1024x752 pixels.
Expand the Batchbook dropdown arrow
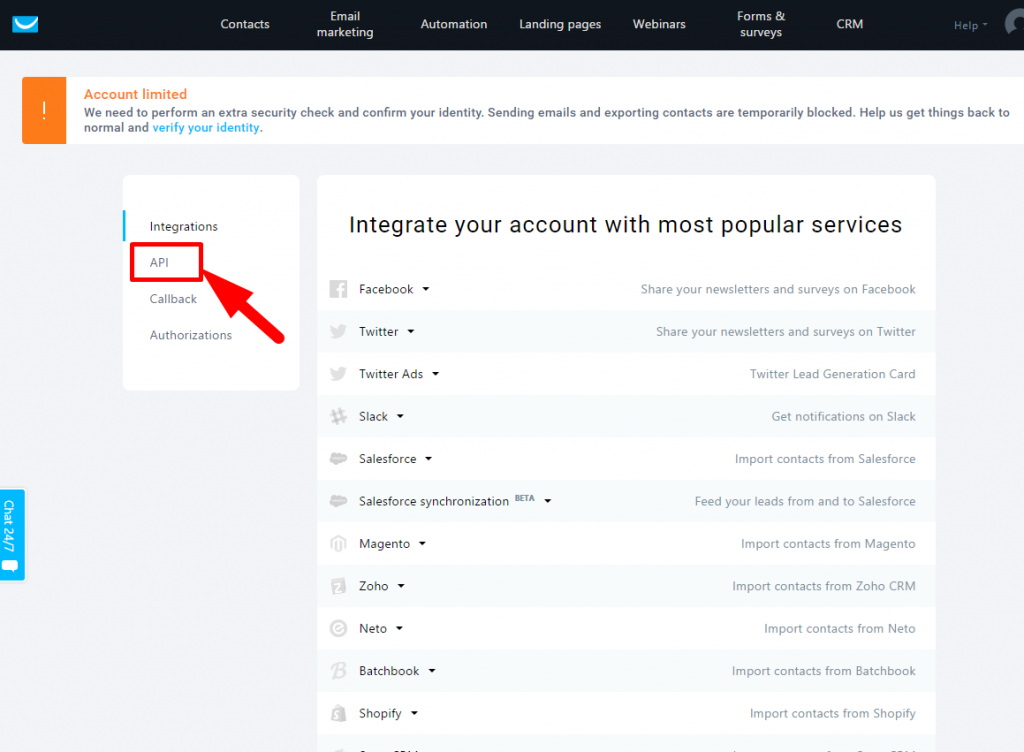point(432,671)
